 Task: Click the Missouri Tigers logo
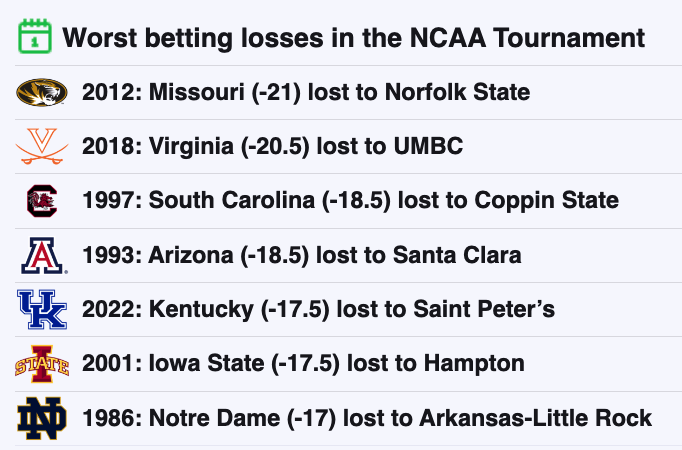42,92
